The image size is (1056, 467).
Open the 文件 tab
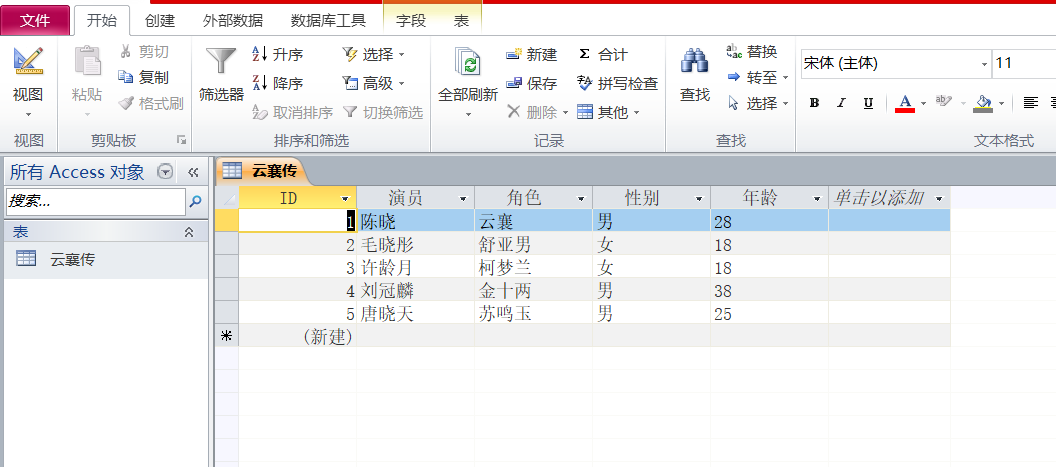coord(34,20)
